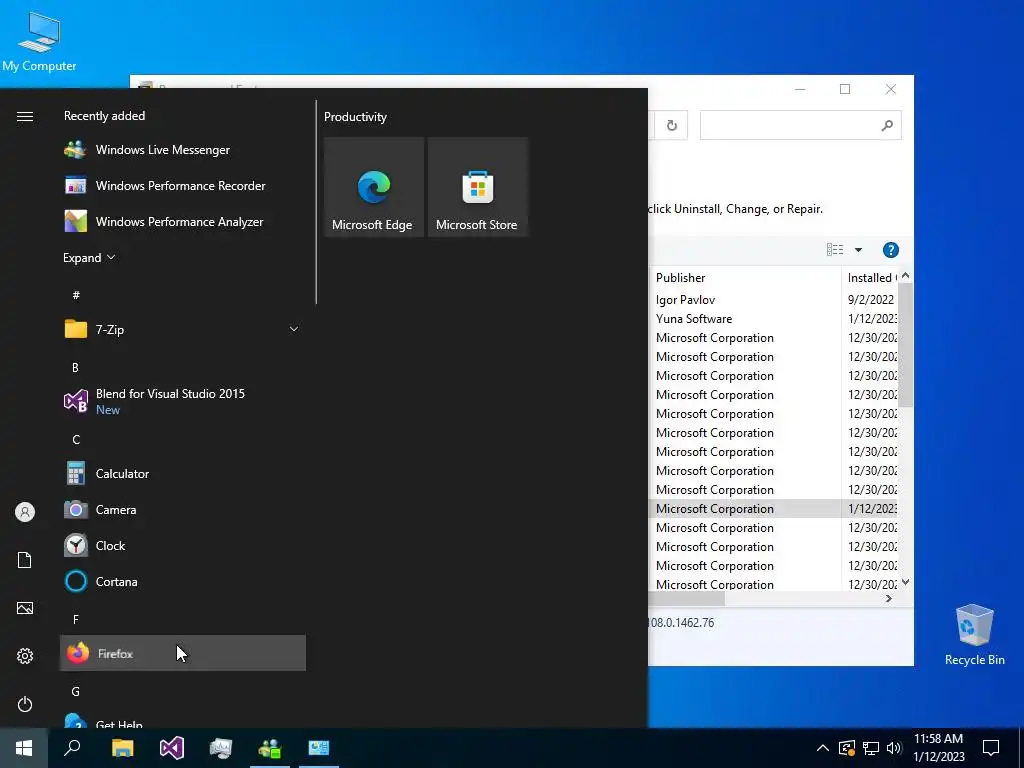Jump to the letter G index header
Image resolution: width=1024 pixels, height=768 pixels.
point(76,692)
